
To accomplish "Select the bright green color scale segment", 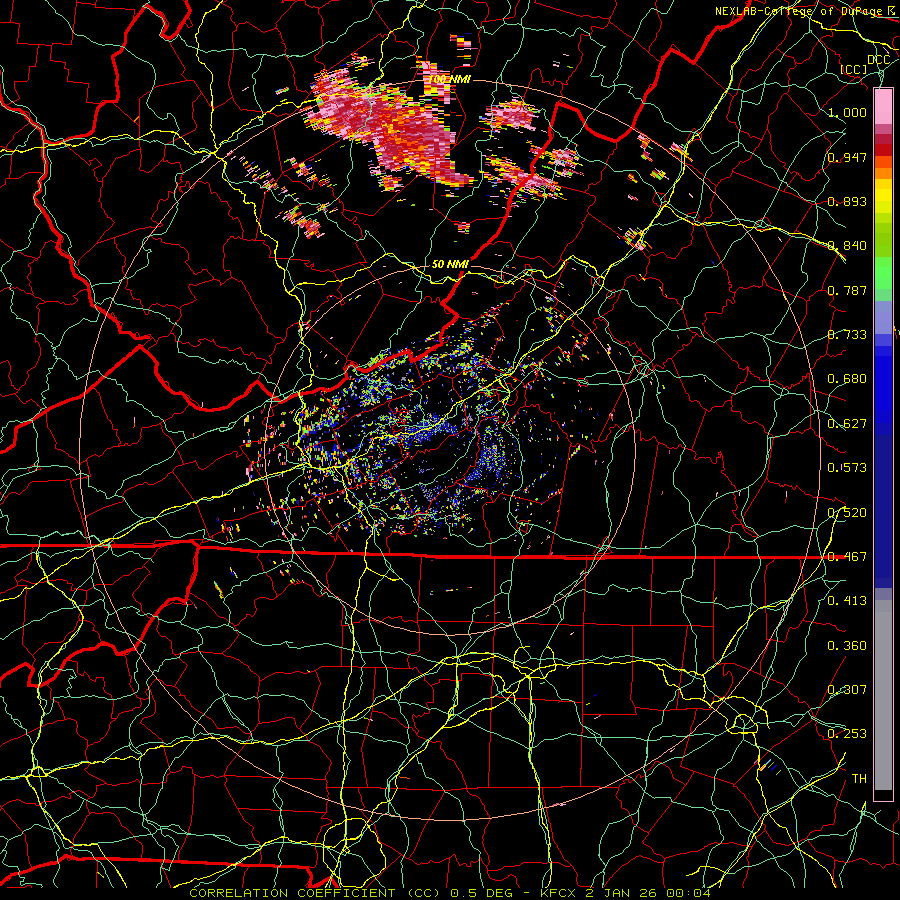I will point(883,273).
